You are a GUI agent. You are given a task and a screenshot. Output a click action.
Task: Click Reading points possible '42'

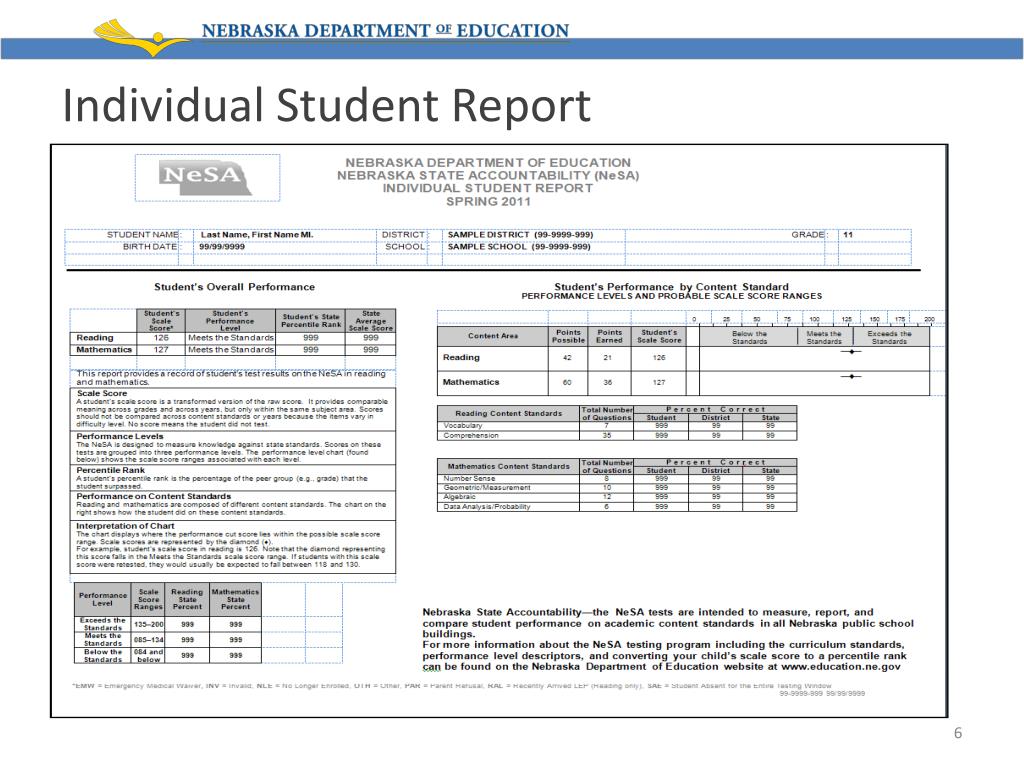[x=567, y=358]
